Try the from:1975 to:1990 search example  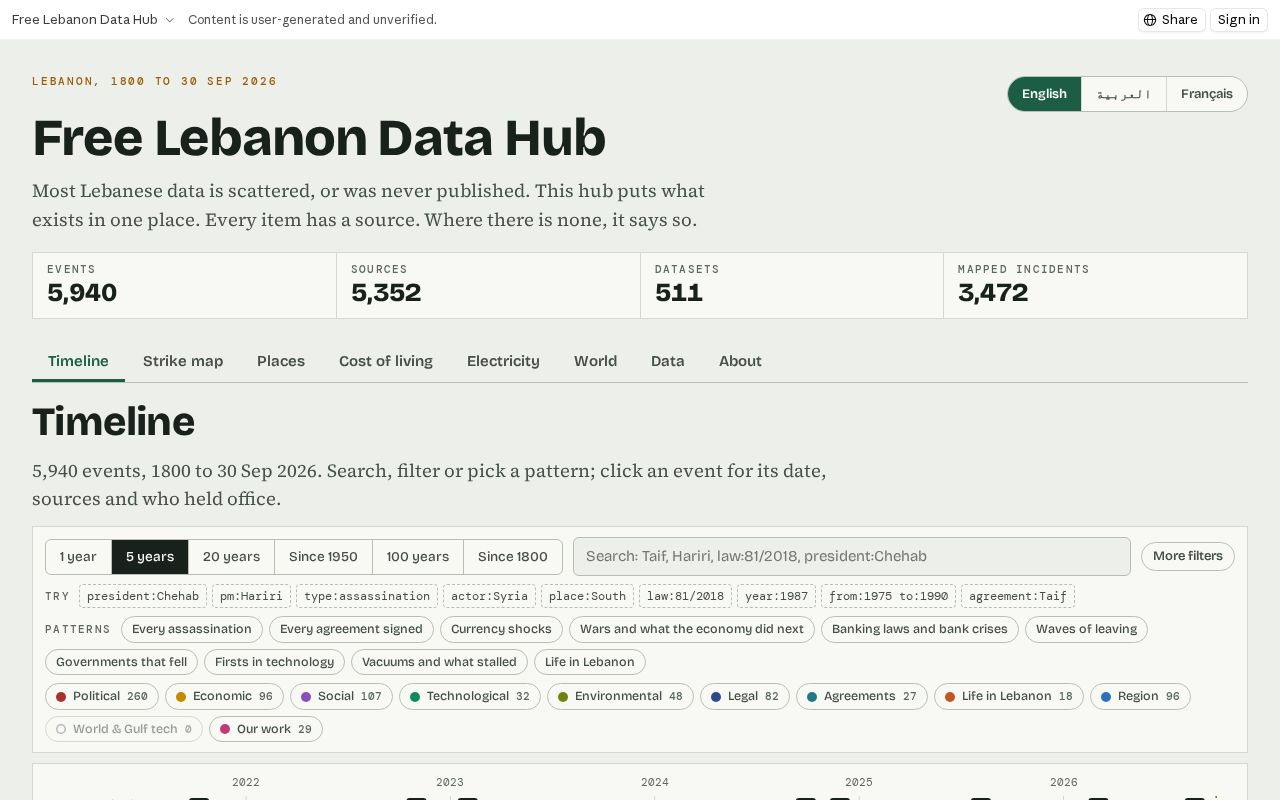[888, 596]
